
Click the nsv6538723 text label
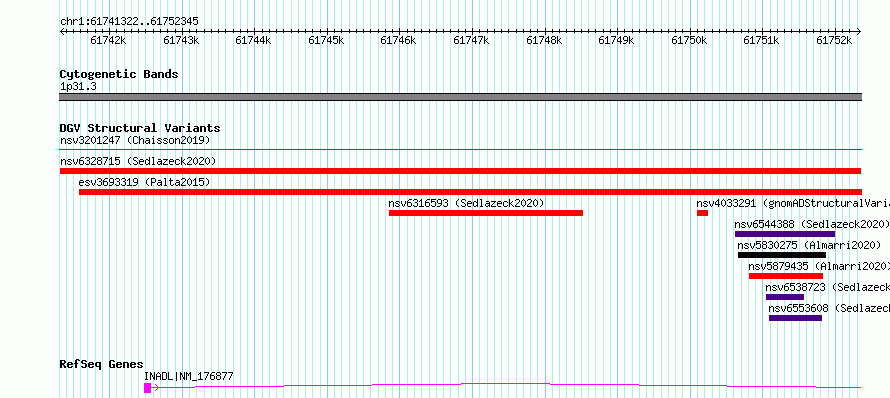828,287
